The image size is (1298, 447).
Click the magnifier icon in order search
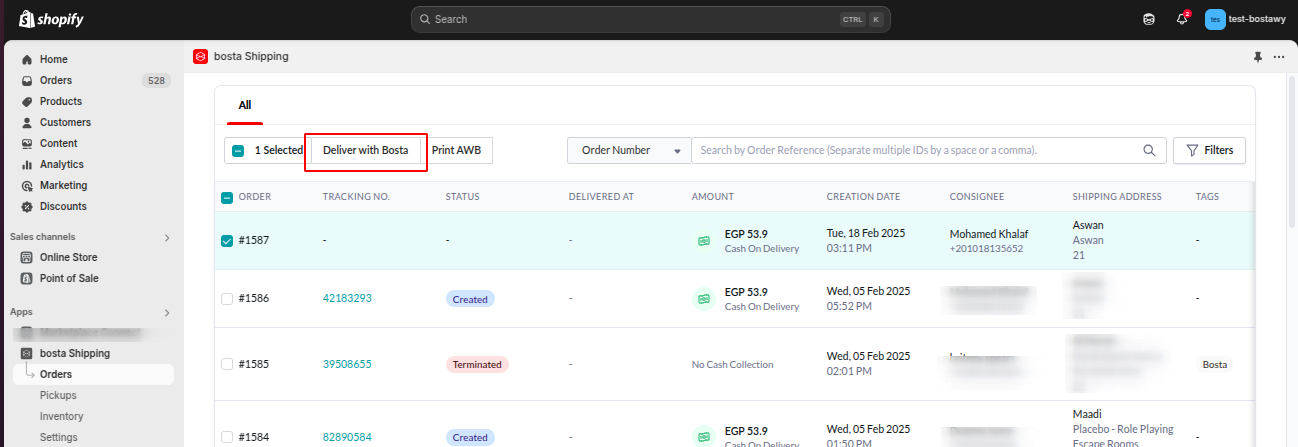(1149, 150)
